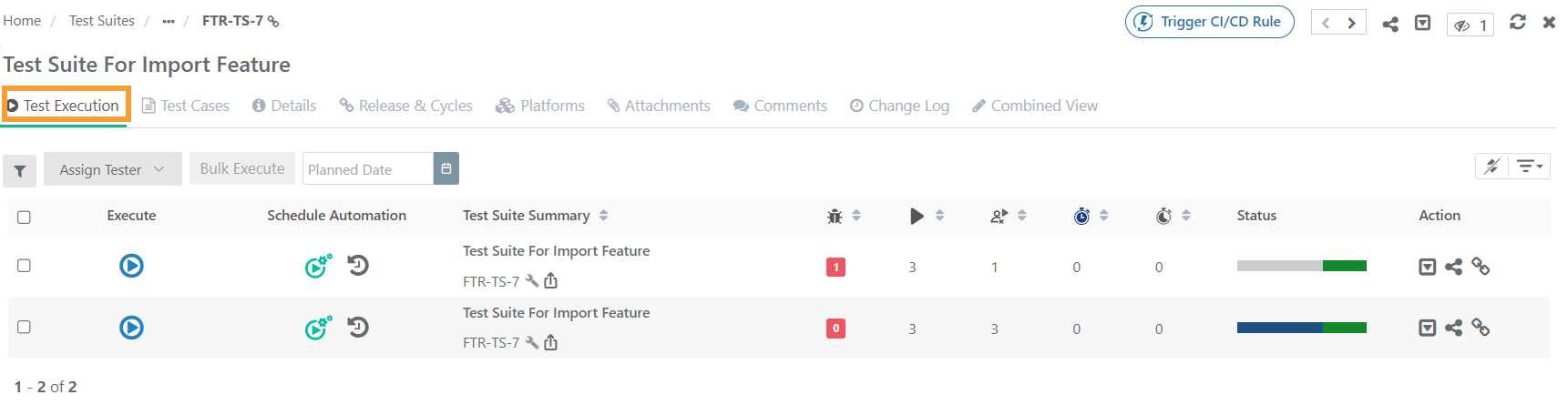Sort by Test Suite Summary column
1568x415 pixels.
click(x=603, y=216)
